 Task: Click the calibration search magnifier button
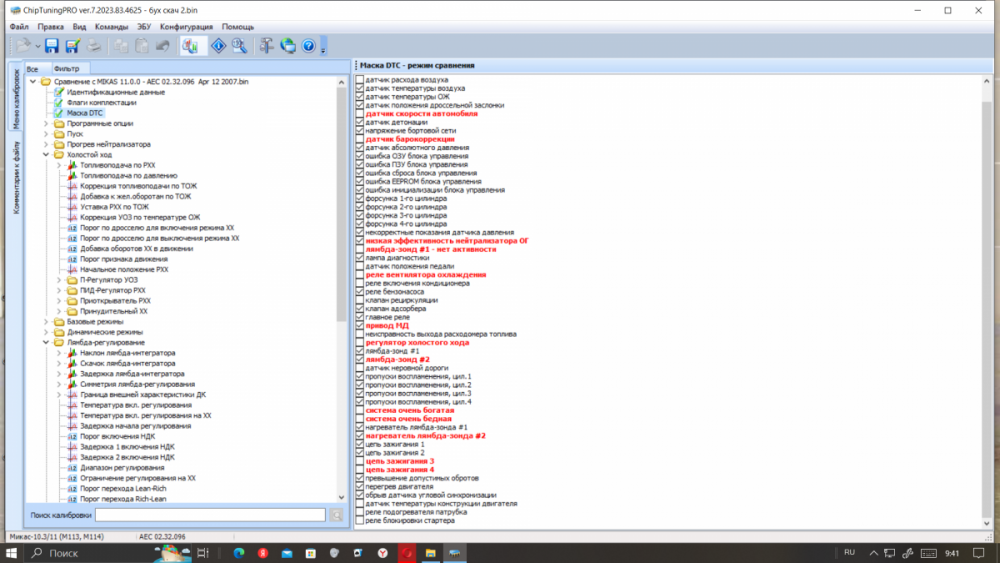(337, 515)
